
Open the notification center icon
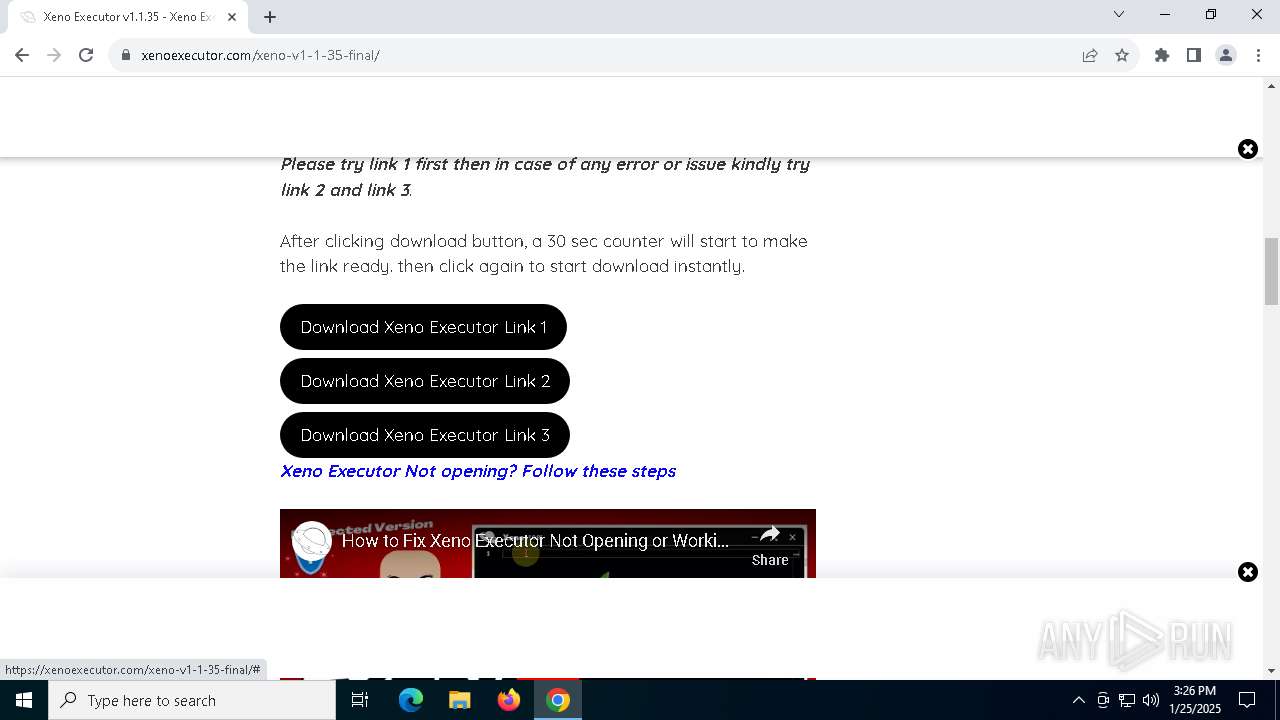[x=1247, y=700]
